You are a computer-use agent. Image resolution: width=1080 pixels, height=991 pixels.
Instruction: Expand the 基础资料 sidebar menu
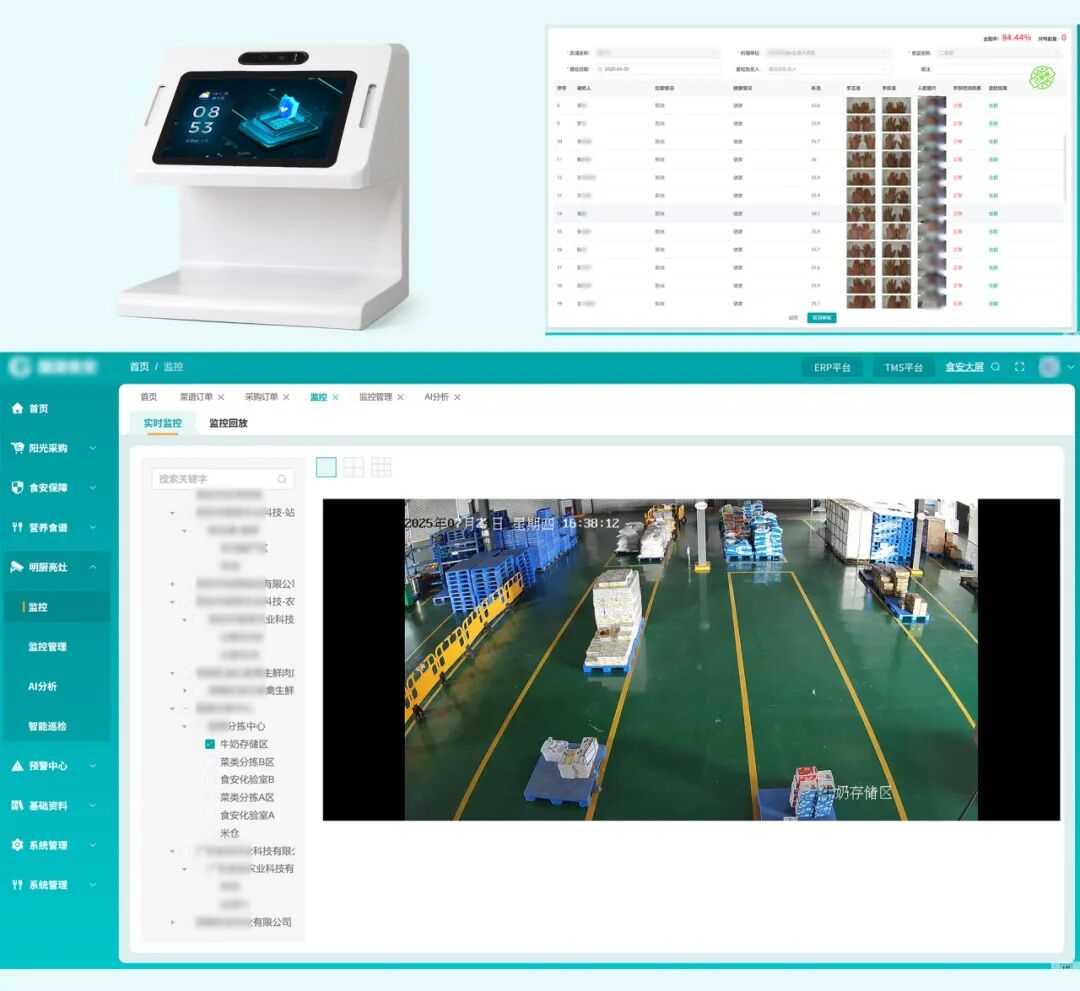click(x=93, y=806)
